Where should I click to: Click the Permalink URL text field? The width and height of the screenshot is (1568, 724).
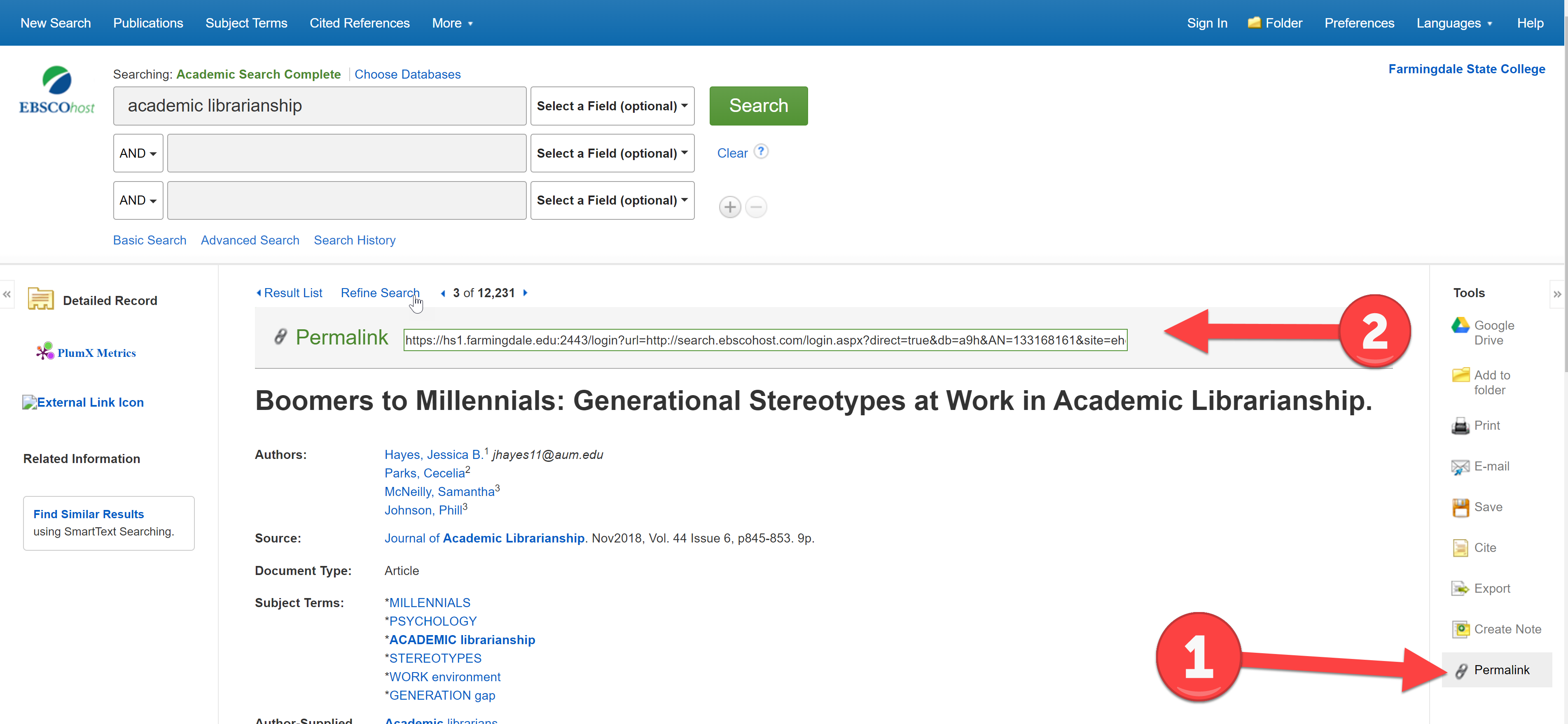click(x=764, y=340)
